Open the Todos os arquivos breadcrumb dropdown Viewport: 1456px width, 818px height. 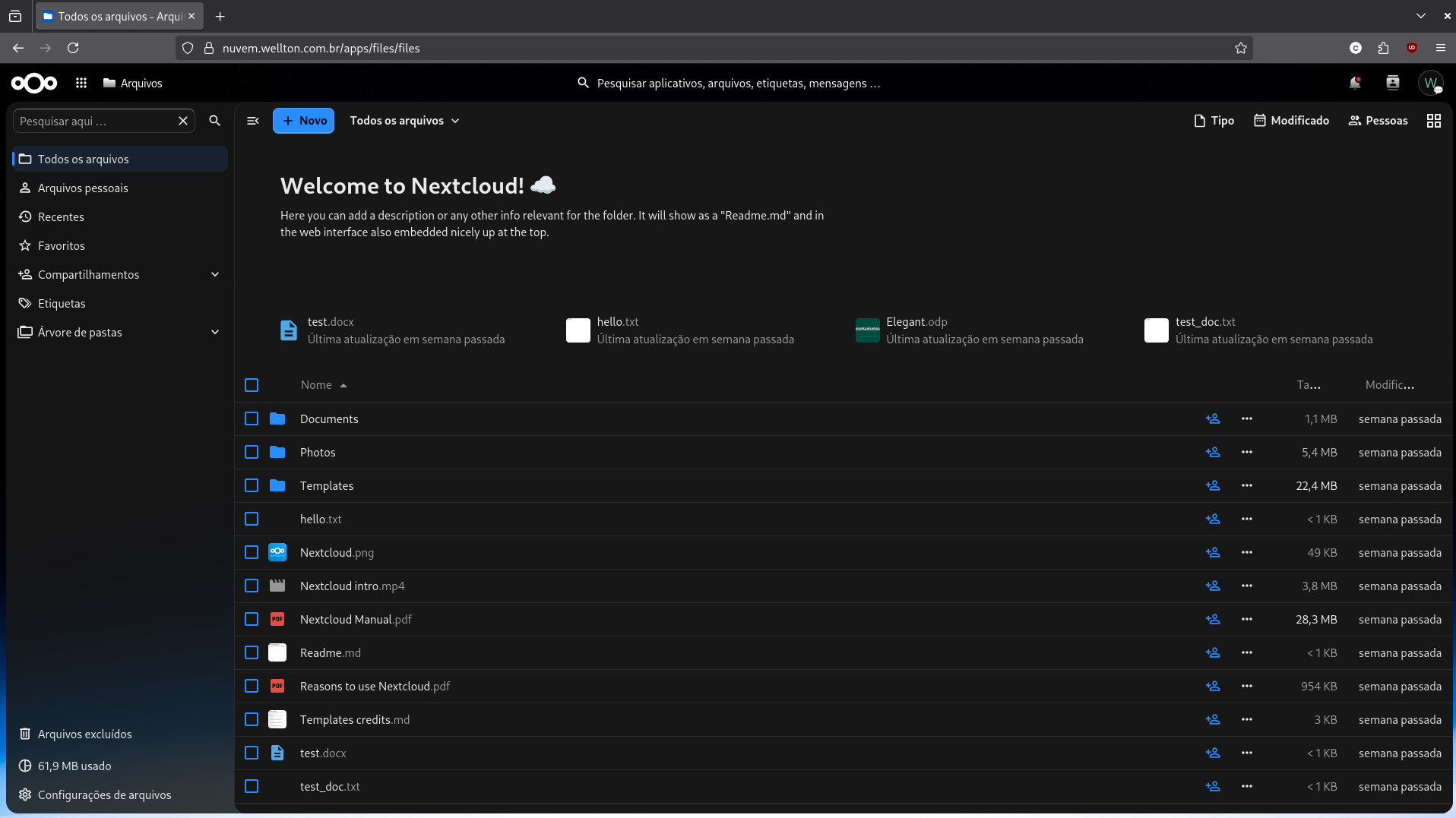pyautogui.click(x=404, y=121)
